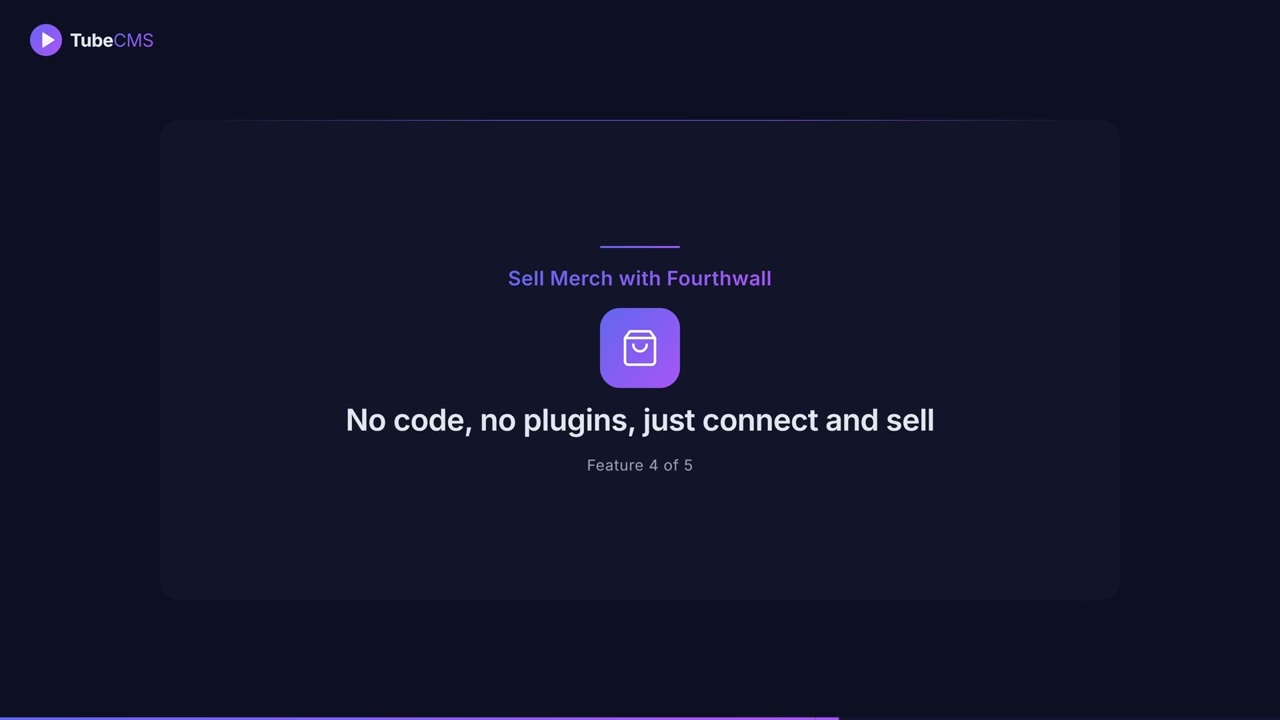Image resolution: width=1280 pixels, height=720 pixels.
Task: Click the word "Fourthwall" in the heading
Action: click(x=719, y=279)
